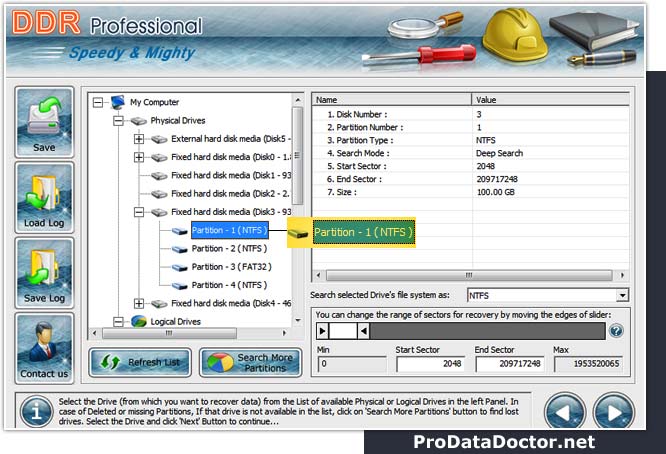666x454 pixels.
Task: Click the left slider handle of sector range
Action: (x=322, y=331)
